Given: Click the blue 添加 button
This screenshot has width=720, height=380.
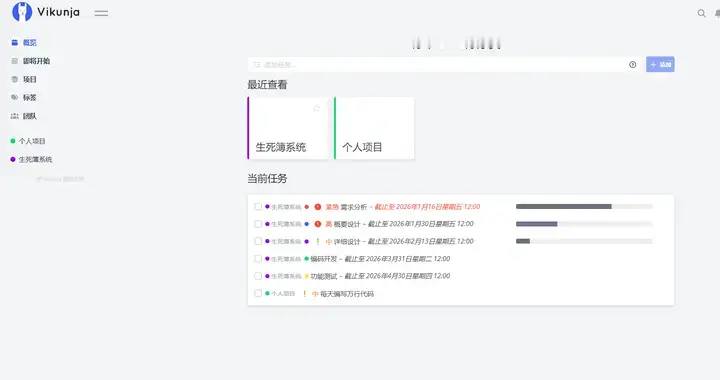Looking at the screenshot, I should pyautogui.click(x=660, y=64).
